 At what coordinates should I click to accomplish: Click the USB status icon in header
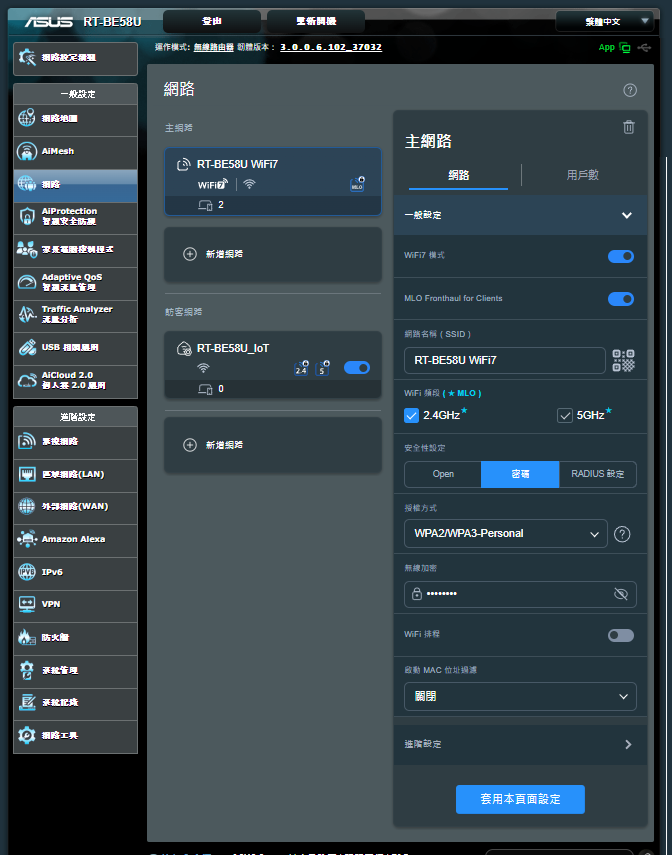(644, 47)
